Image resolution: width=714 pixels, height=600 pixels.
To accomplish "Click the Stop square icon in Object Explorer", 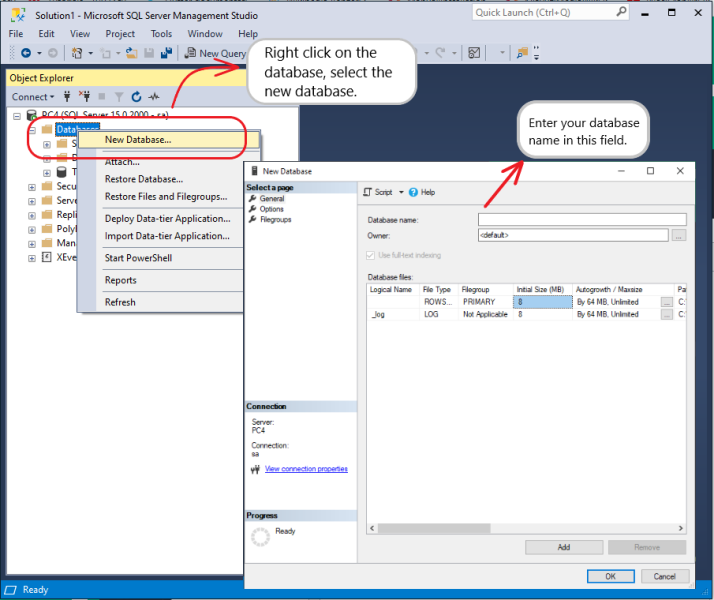I will tap(102, 97).
